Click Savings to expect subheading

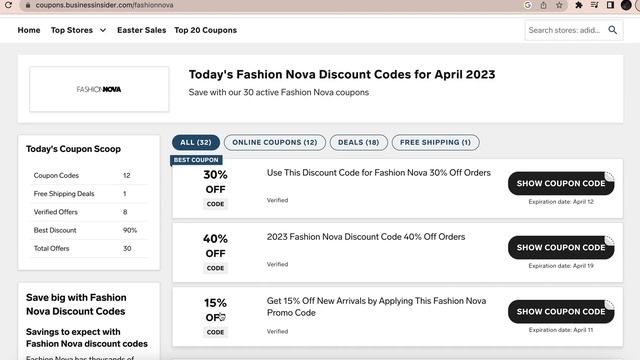[87, 338]
